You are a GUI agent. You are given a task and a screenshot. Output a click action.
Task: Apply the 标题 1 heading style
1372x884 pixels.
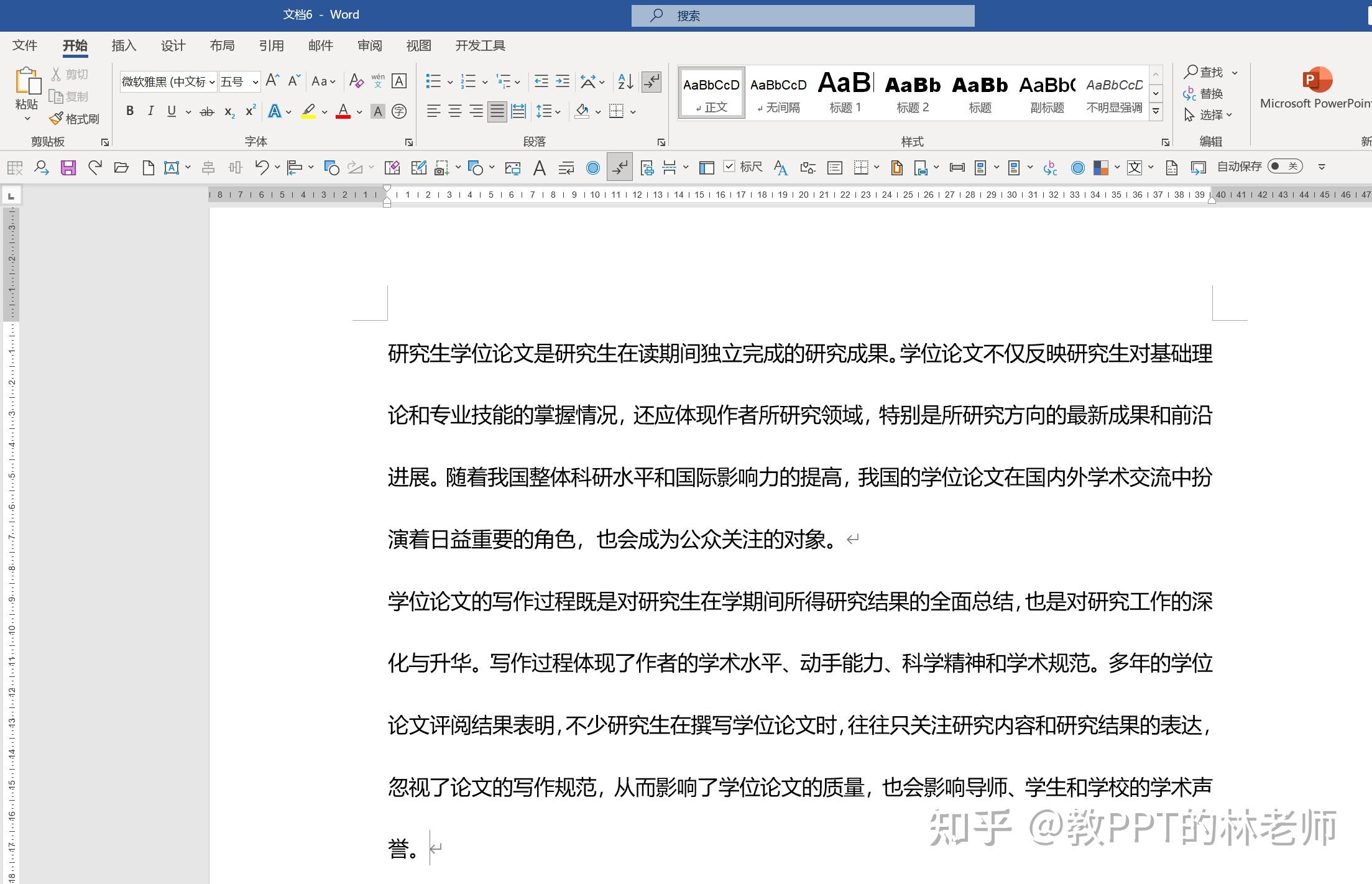(x=845, y=93)
